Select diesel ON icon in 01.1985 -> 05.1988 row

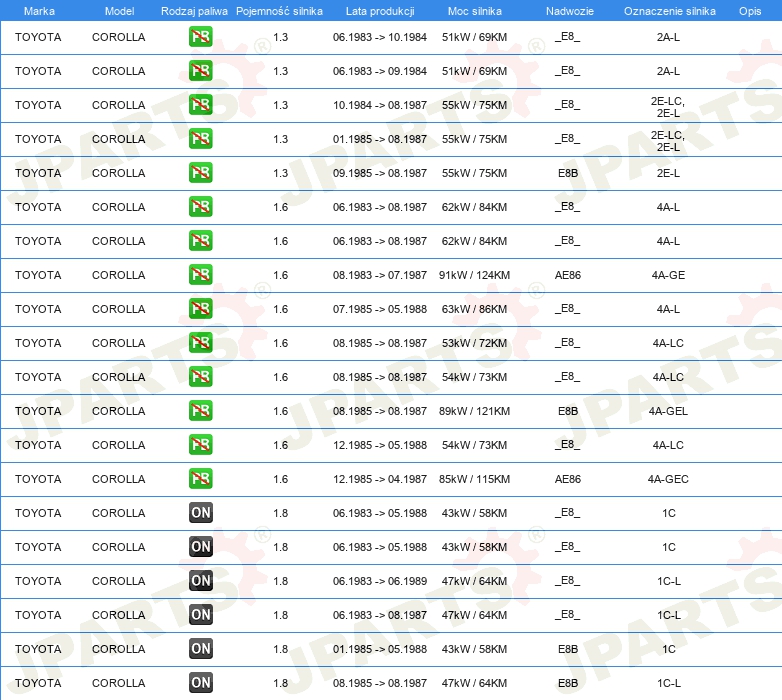coord(200,649)
